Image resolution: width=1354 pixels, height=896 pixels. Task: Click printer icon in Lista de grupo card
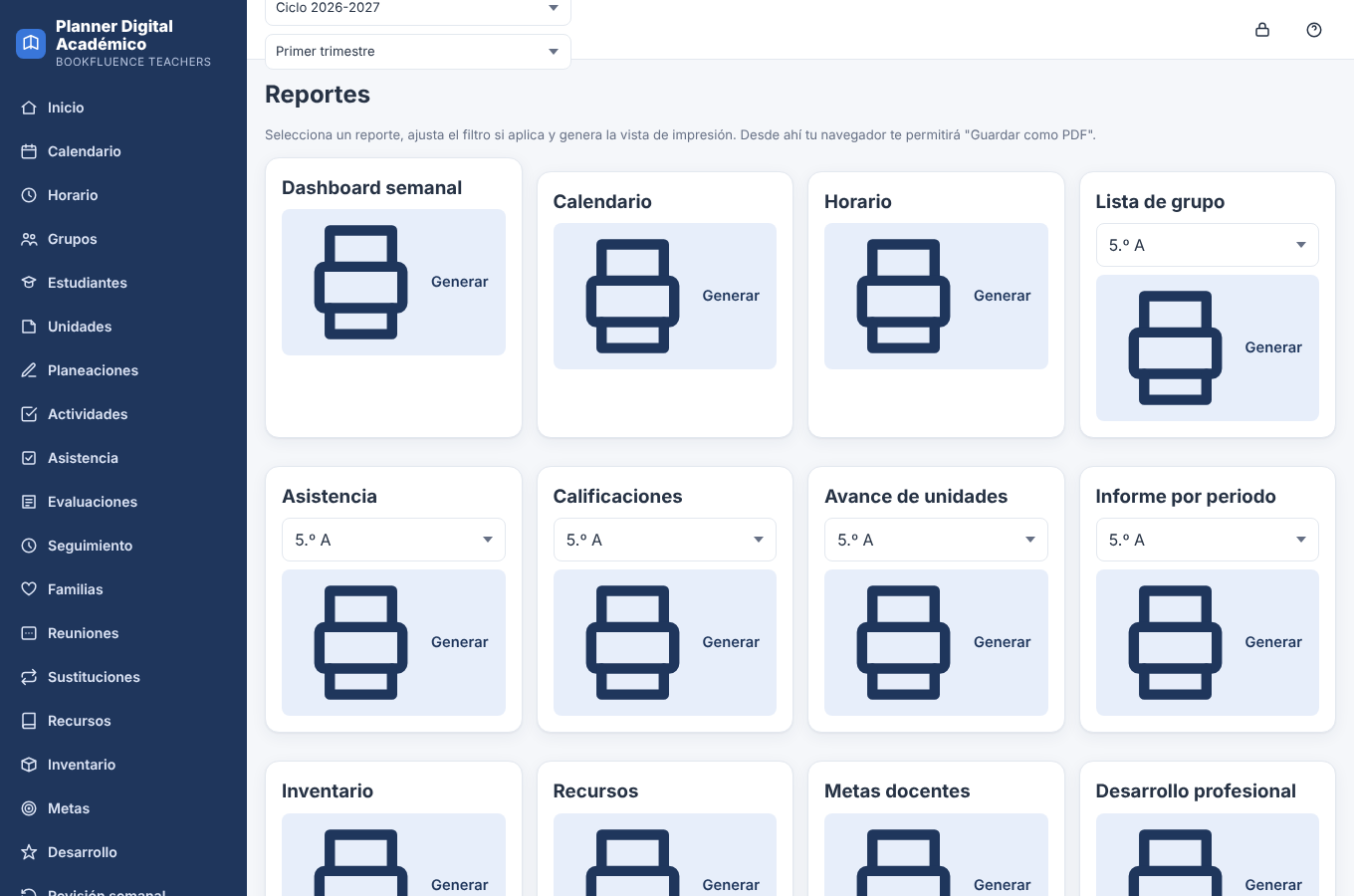tap(1175, 347)
